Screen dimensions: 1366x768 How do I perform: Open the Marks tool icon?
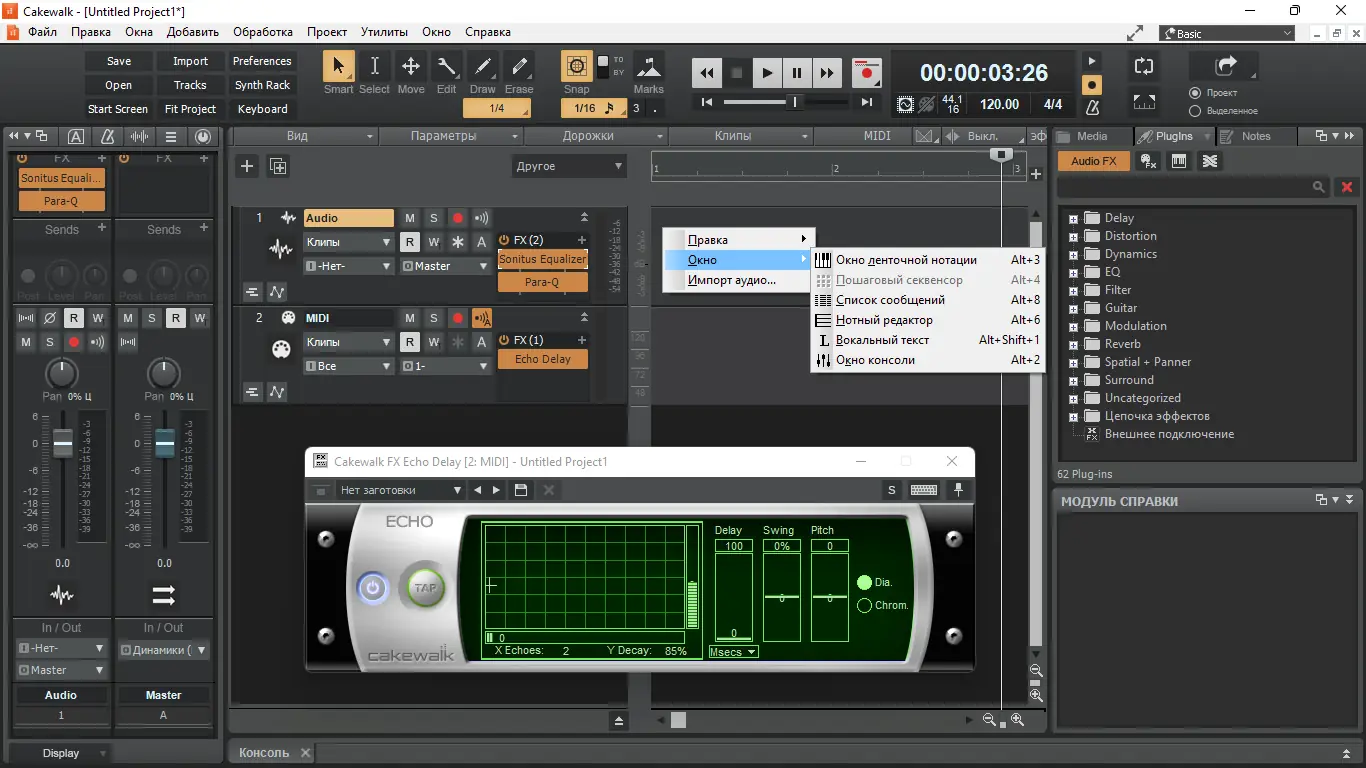[649, 67]
